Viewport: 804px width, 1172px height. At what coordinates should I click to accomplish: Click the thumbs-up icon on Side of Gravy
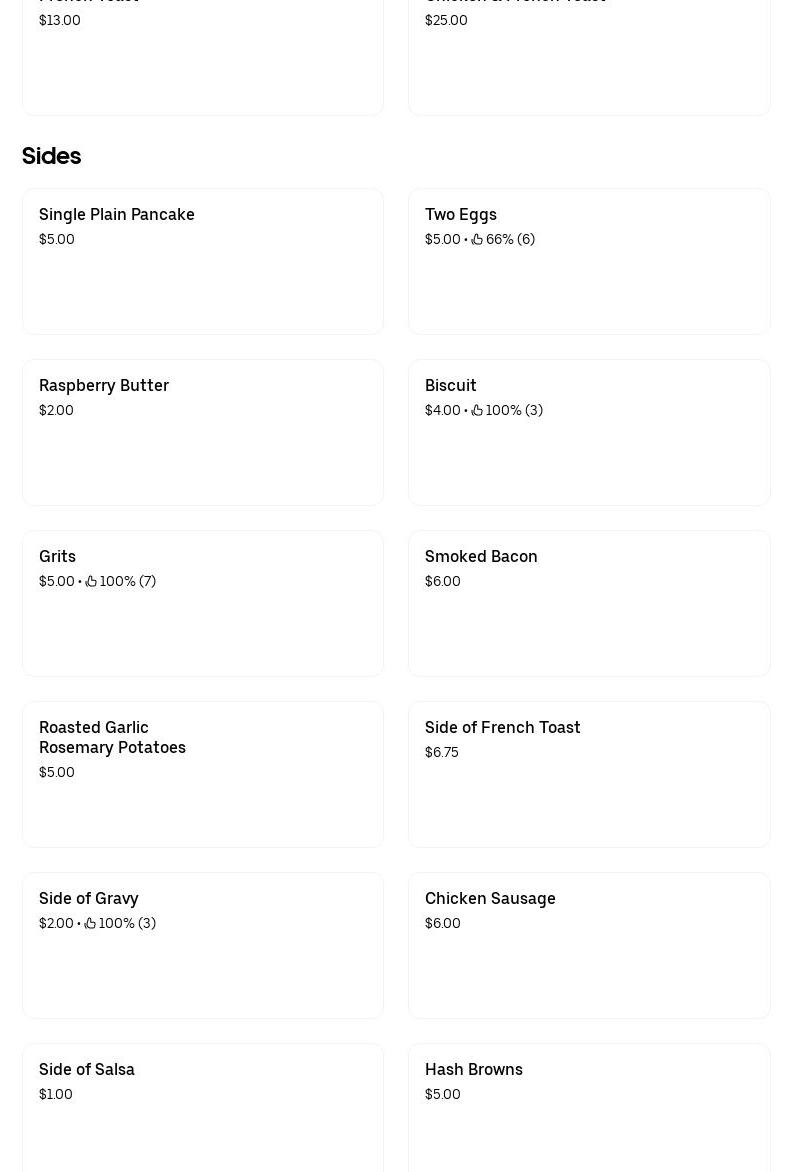[91, 923]
